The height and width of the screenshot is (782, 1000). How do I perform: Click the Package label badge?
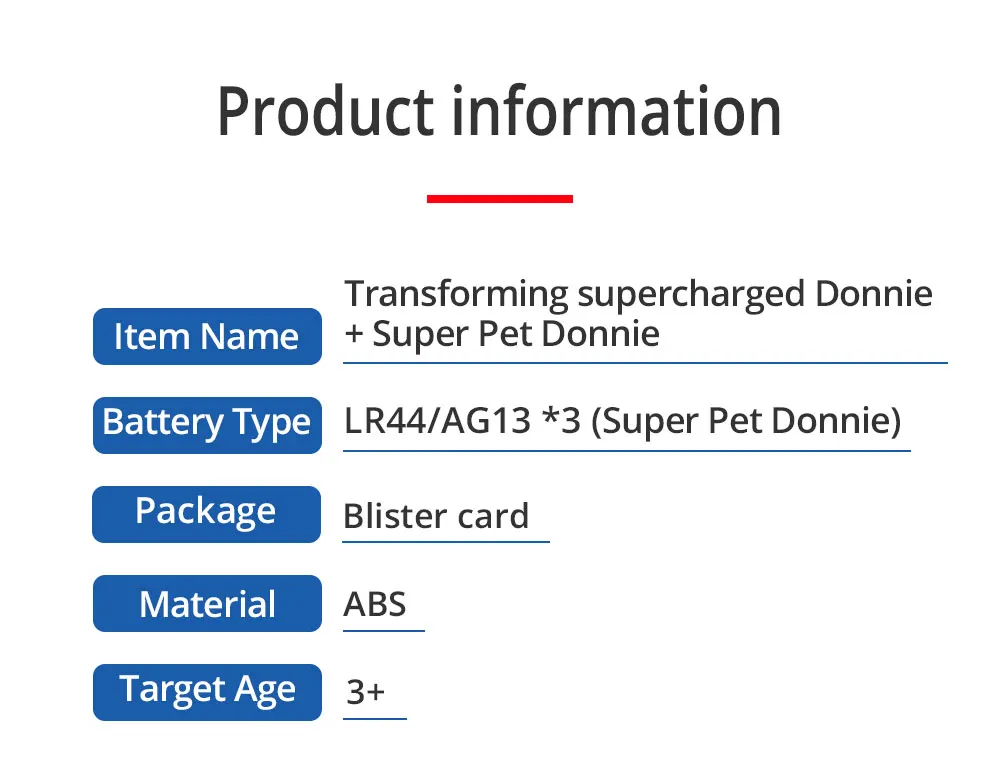(207, 513)
